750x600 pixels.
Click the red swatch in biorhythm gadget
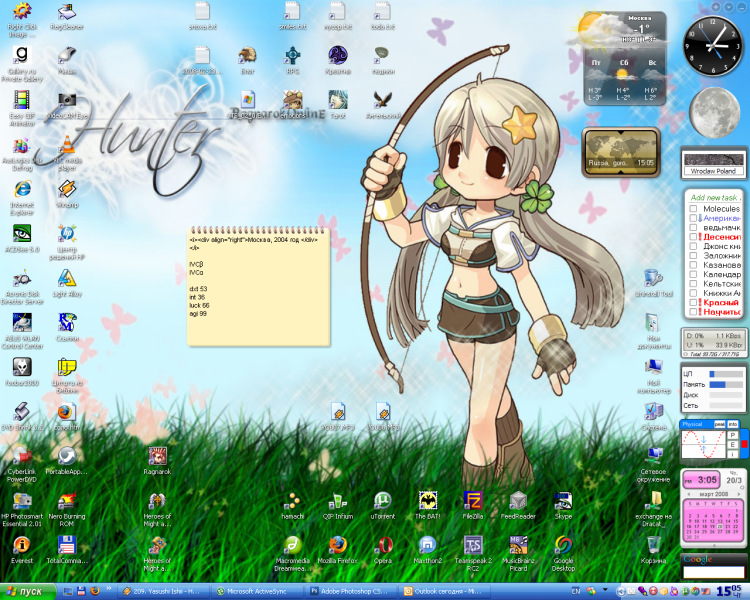coord(744,444)
